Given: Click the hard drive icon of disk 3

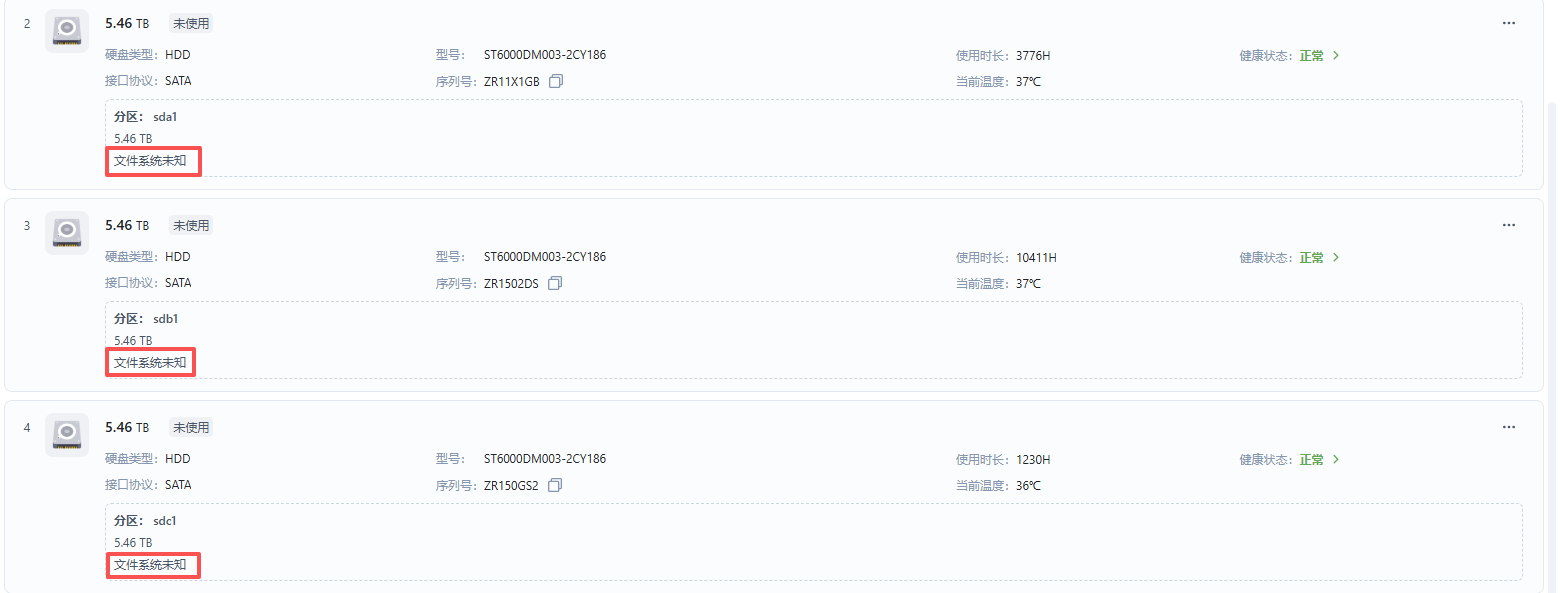Looking at the screenshot, I should coord(67,233).
